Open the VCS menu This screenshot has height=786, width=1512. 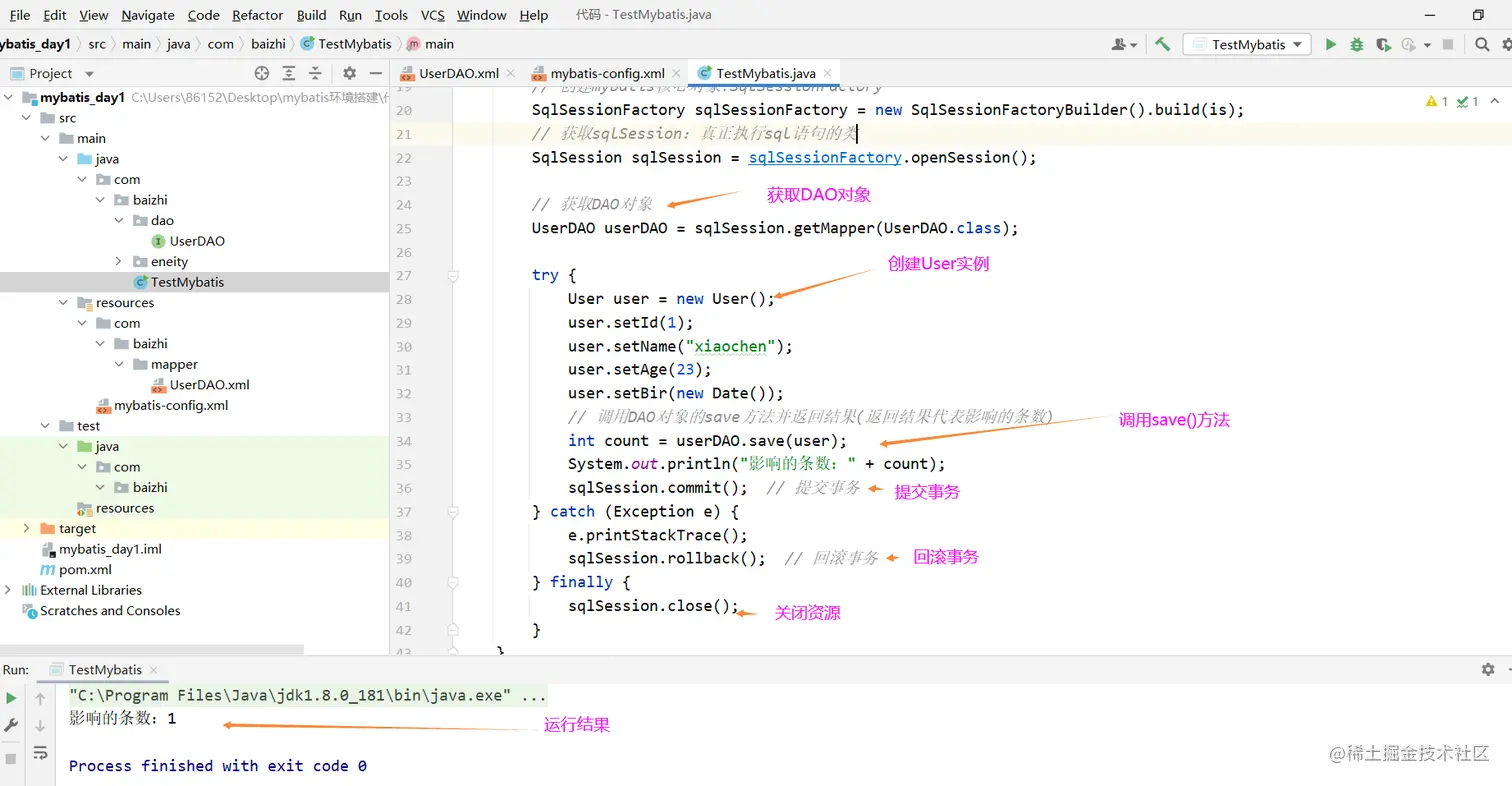click(x=433, y=15)
